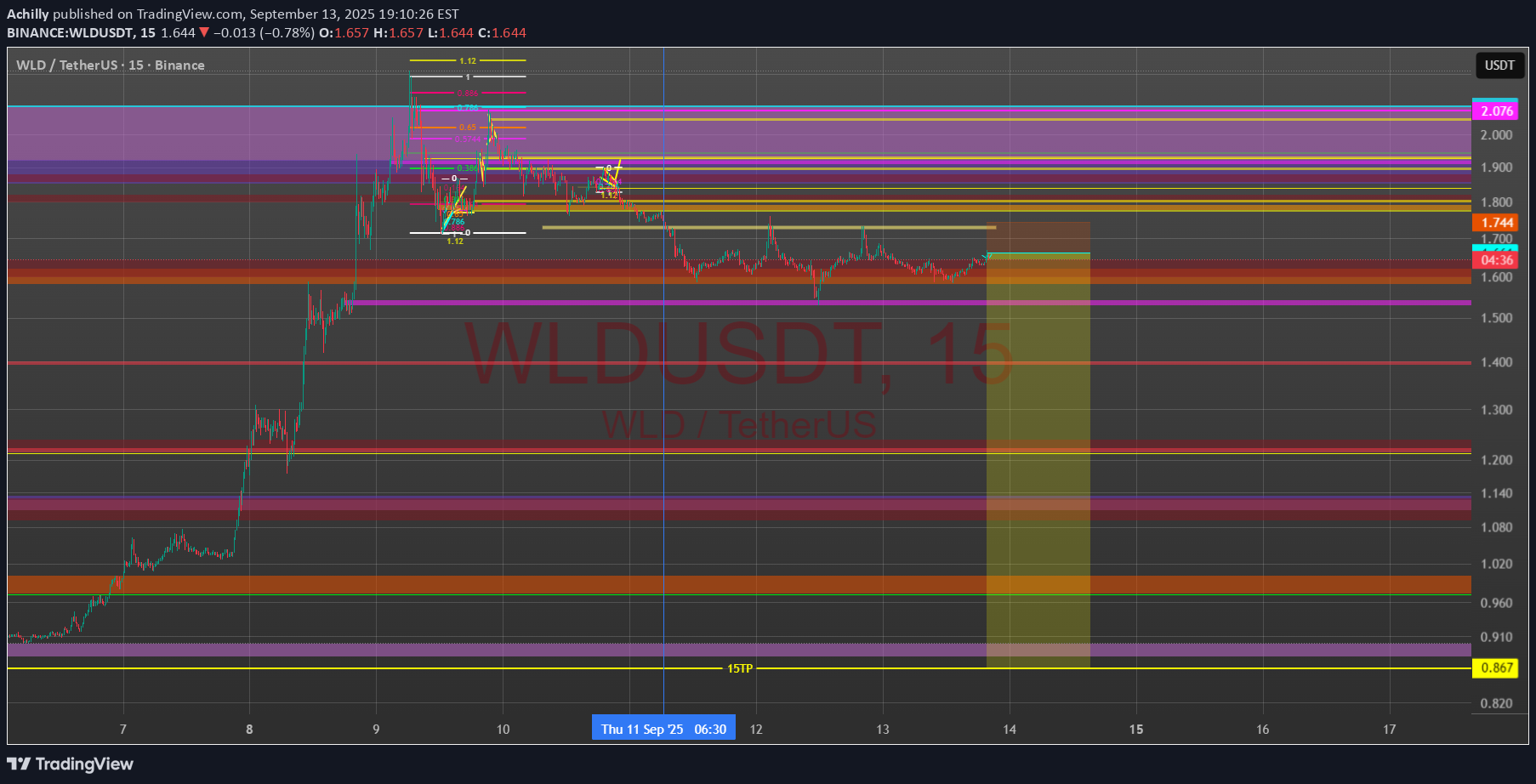
Task: Click date 12 on the time axis
Action: coord(756,730)
